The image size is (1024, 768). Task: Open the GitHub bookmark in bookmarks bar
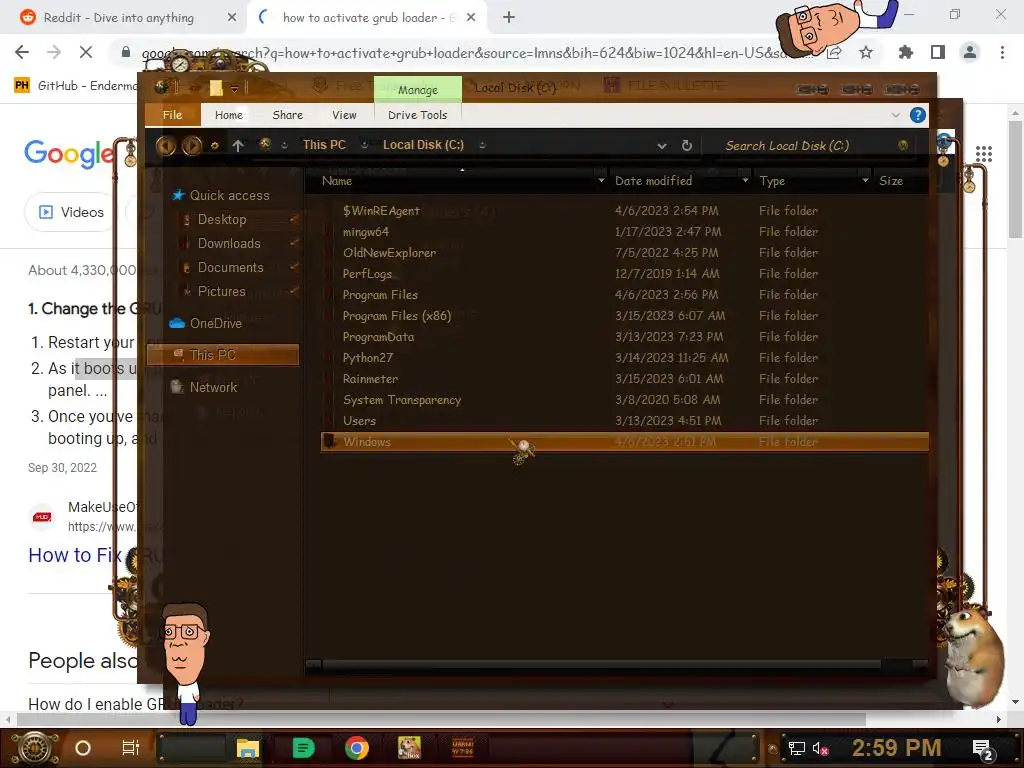(x=75, y=86)
